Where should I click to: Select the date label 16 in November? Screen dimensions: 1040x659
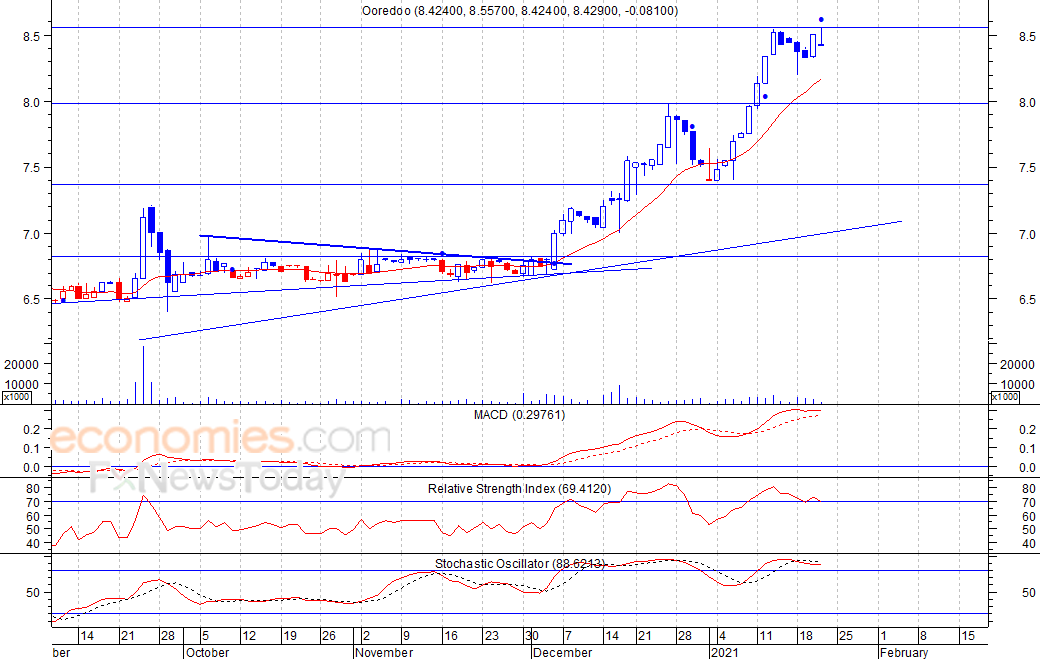pos(451,636)
